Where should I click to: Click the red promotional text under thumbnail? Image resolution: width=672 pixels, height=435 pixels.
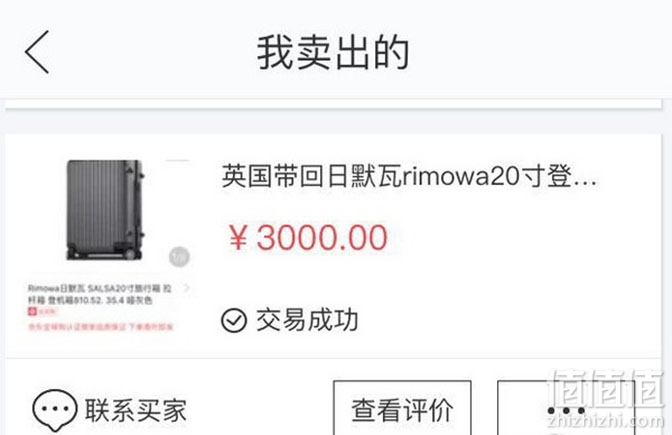101,327
